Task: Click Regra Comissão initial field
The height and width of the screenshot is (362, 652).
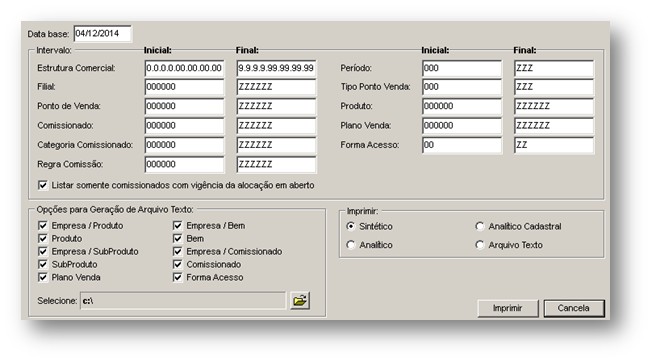Action: [185, 165]
